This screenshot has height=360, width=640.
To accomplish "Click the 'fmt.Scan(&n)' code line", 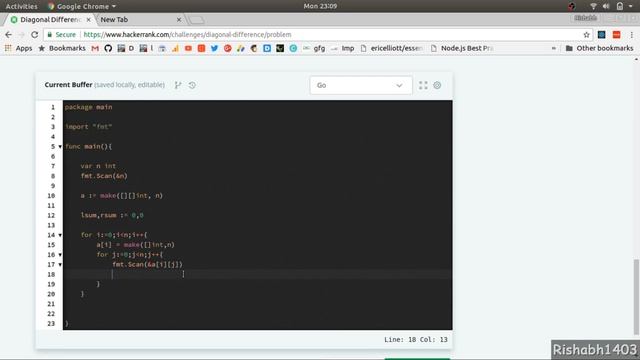I will [104, 176].
